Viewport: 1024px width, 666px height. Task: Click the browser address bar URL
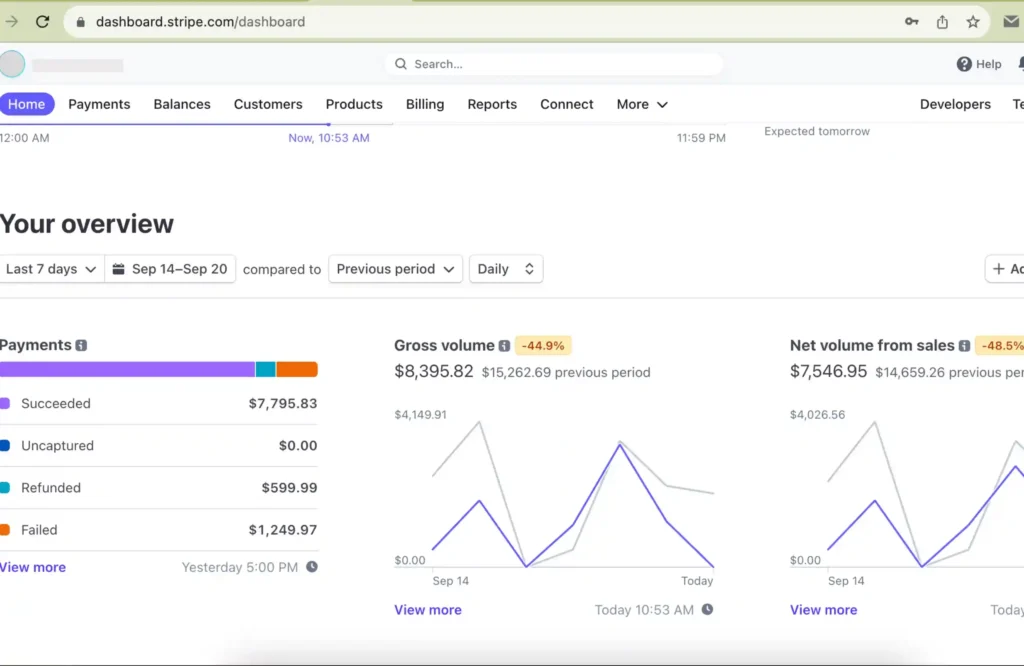[200, 22]
